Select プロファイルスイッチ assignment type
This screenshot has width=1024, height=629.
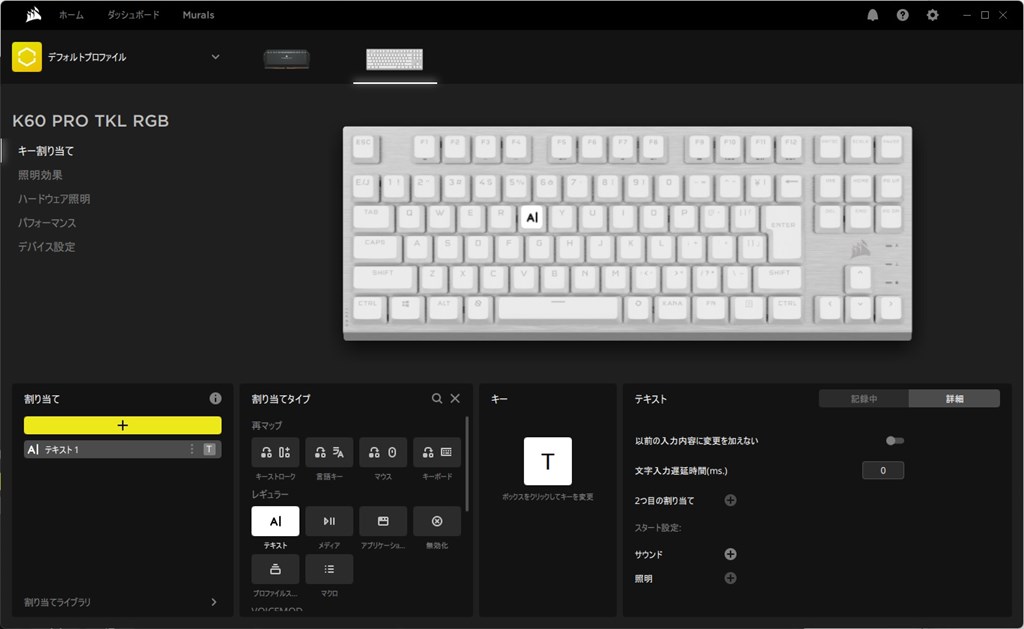276,570
